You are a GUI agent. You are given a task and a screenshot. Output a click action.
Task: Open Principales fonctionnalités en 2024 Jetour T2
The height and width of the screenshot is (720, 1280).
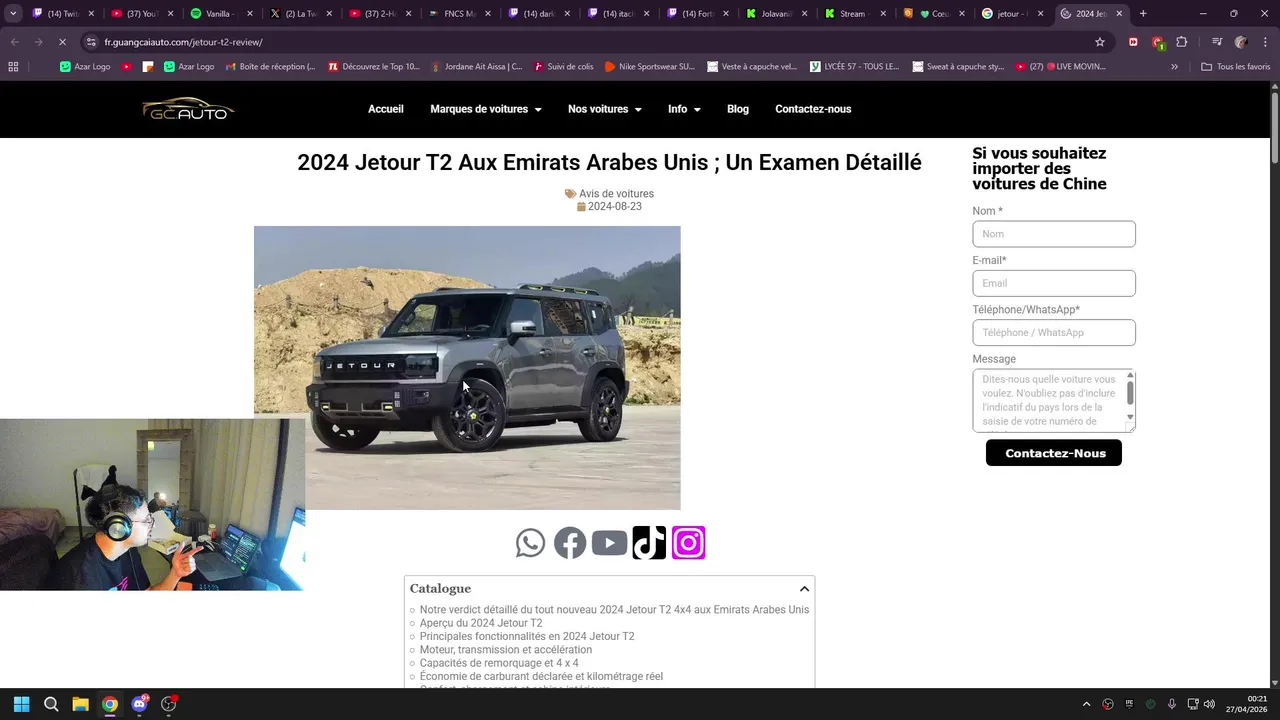click(527, 636)
